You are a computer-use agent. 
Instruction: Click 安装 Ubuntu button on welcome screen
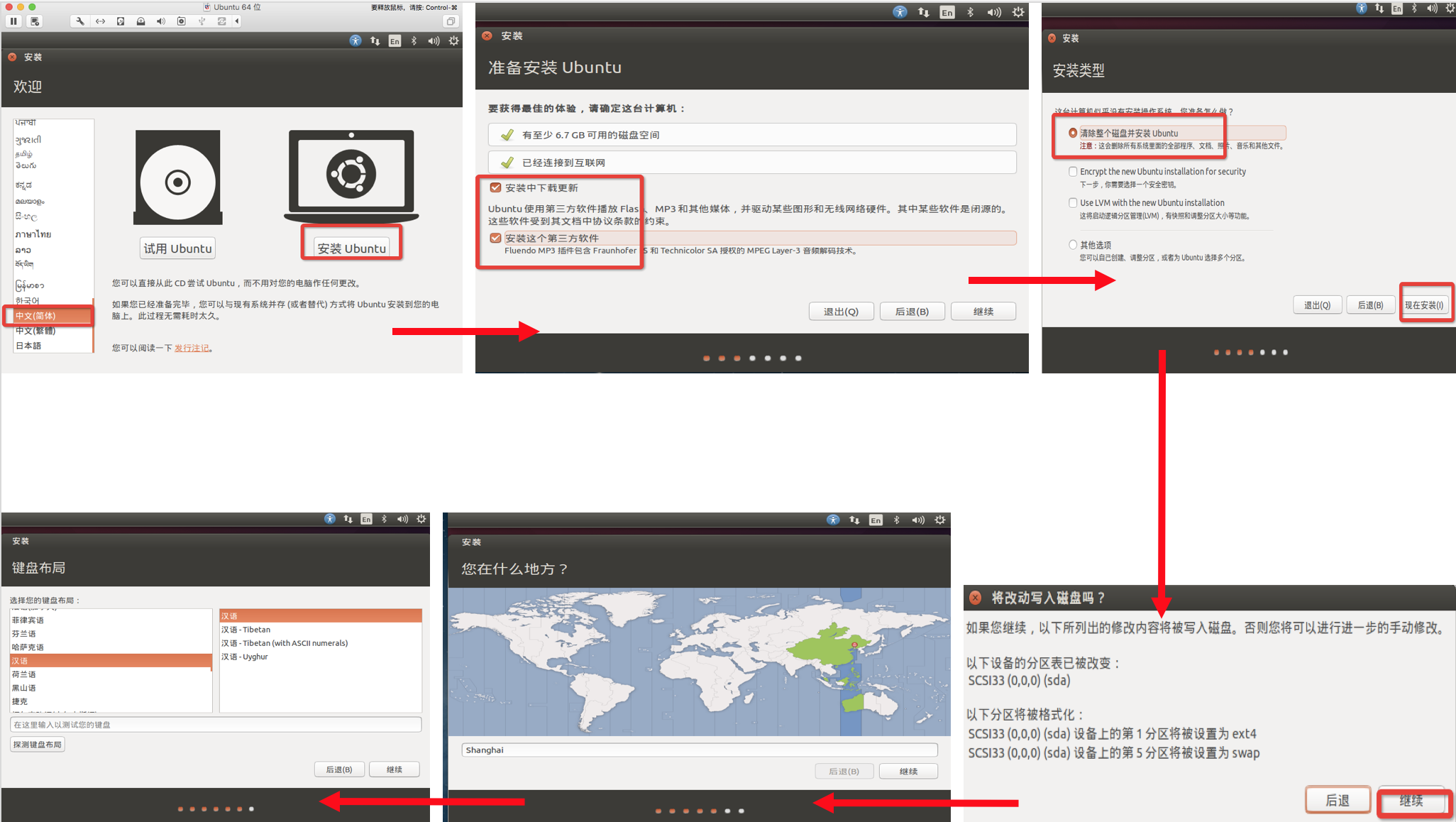(351, 248)
